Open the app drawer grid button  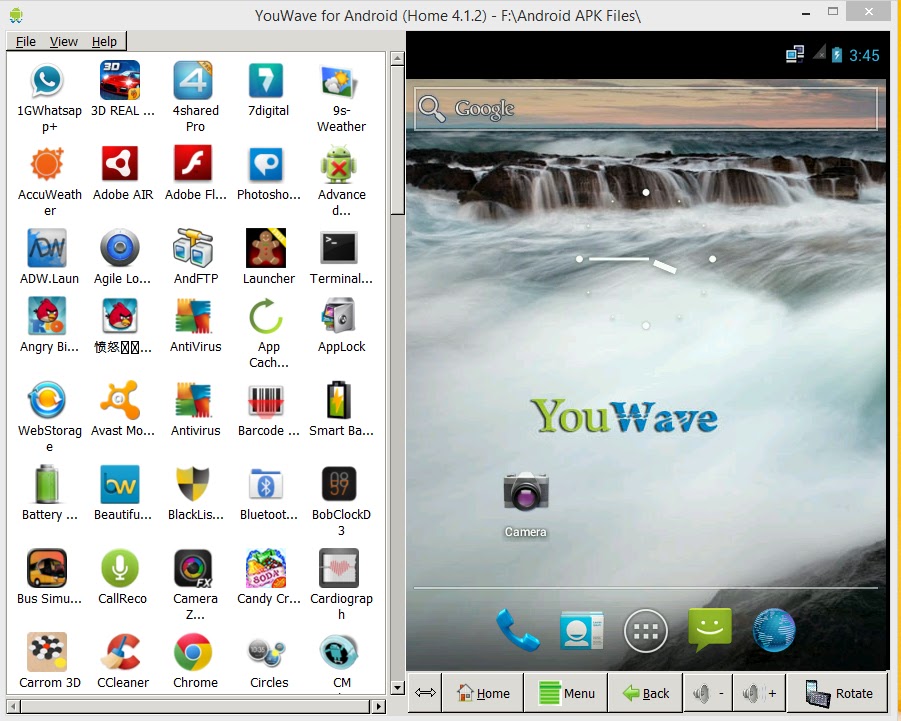tap(646, 631)
